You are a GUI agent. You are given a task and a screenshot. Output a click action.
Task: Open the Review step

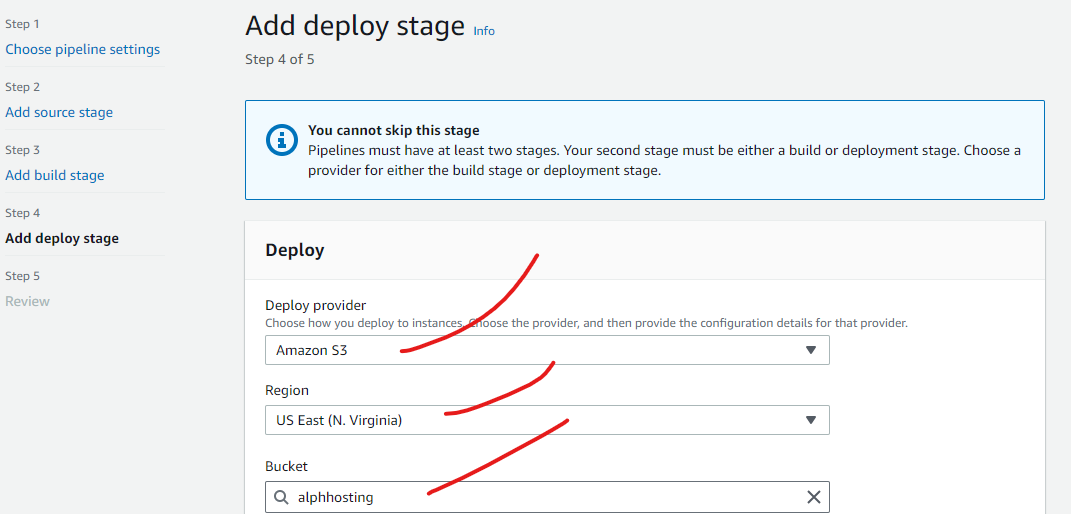click(27, 301)
